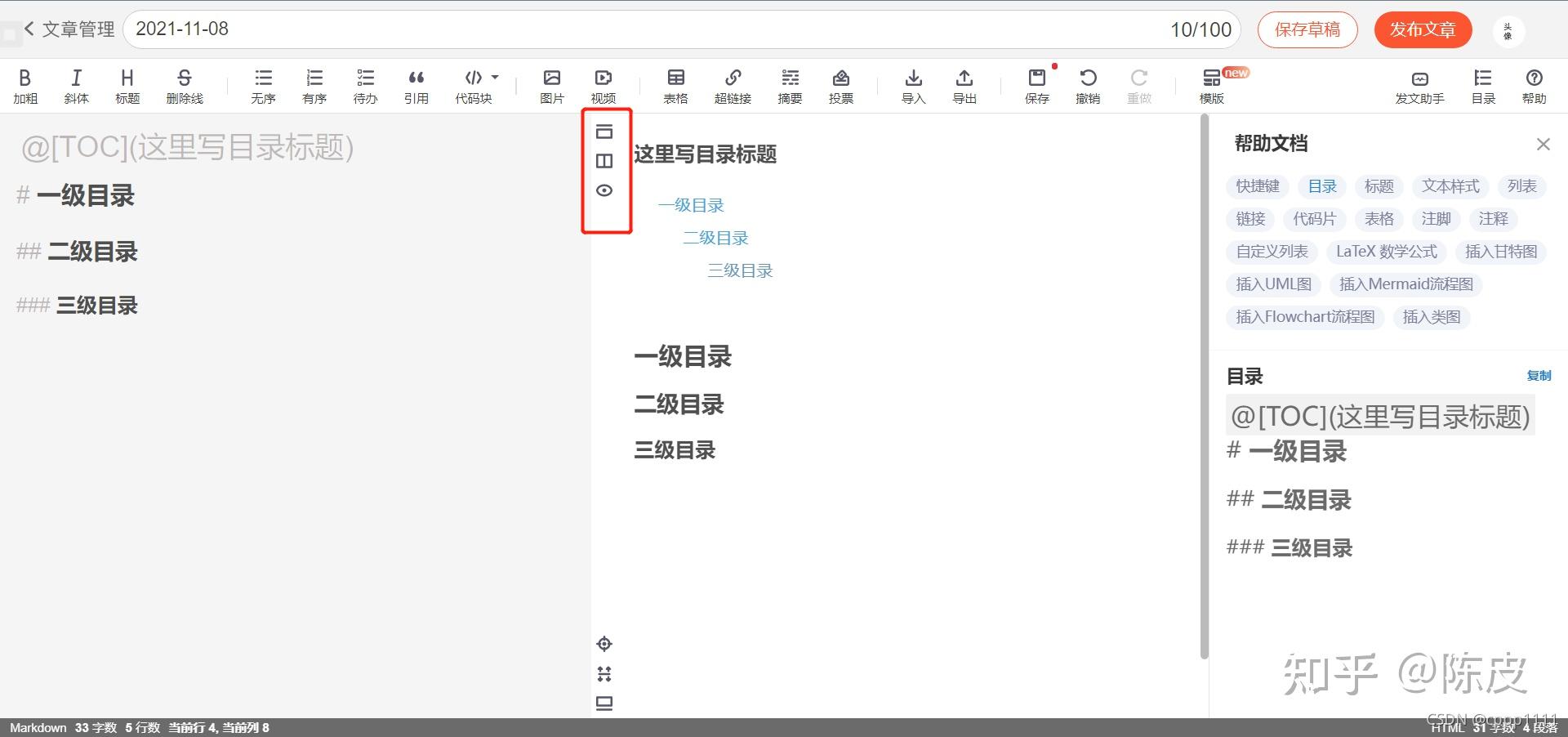Image resolution: width=1568 pixels, height=737 pixels.
Task: Enable split editor and preview layout
Action: tap(604, 160)
